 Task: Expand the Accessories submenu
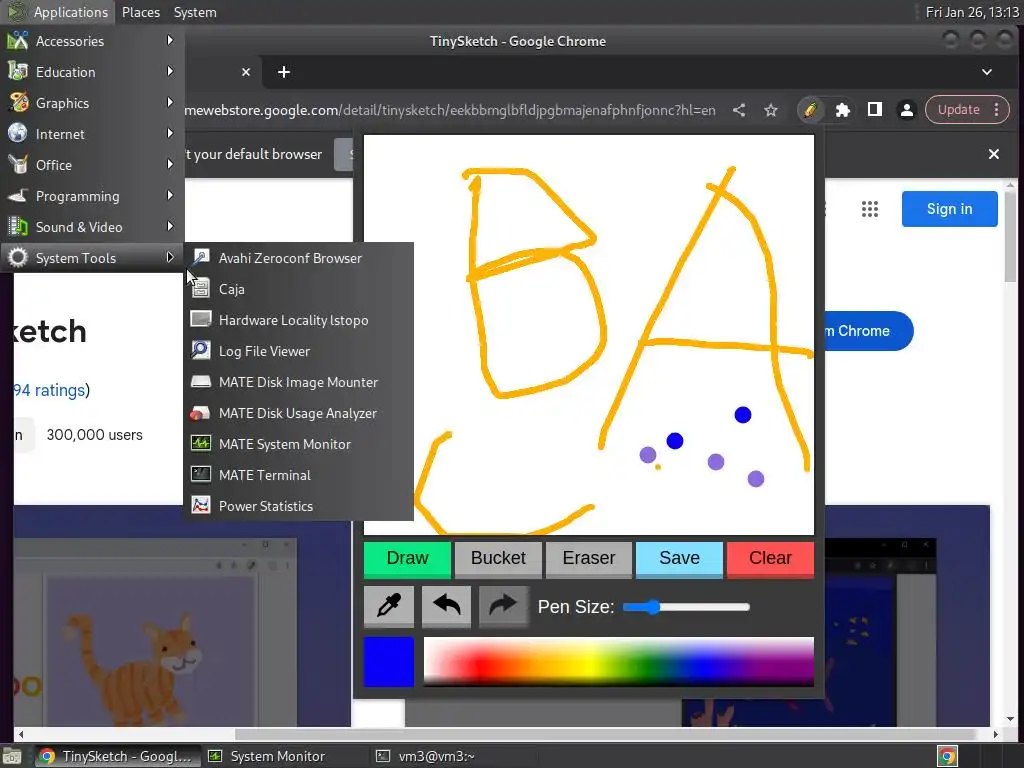pos(92,40)
